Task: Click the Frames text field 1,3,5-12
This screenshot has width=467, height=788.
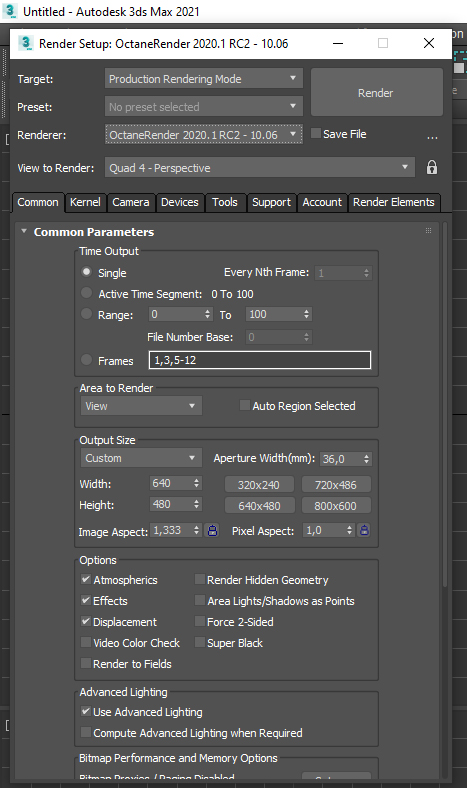Action: point(259,360)
